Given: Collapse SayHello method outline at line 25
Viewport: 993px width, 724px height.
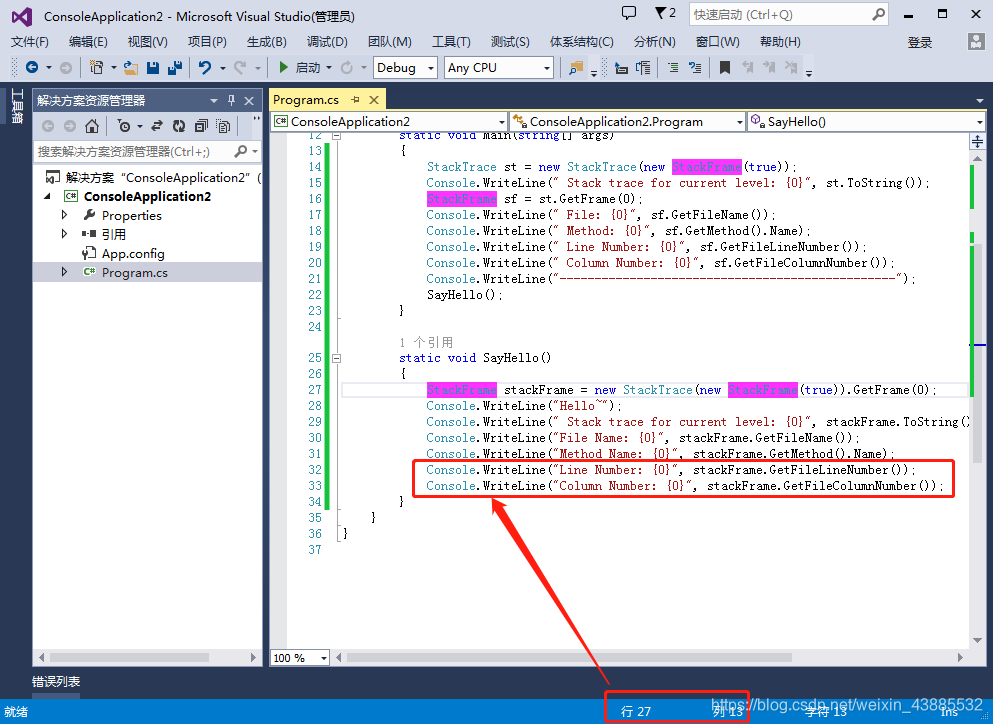Looking at the screenshot, I should tap(337, 358).
